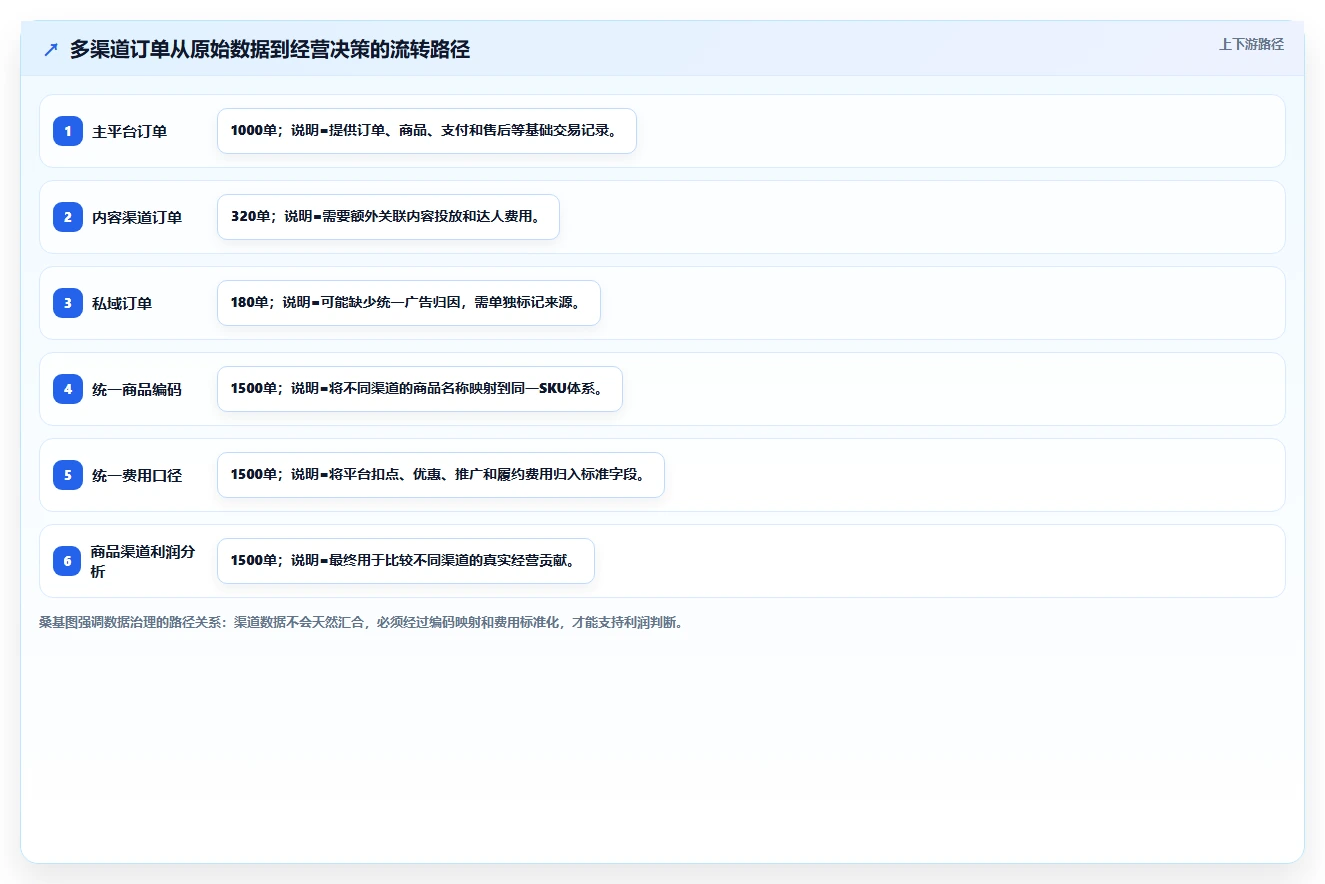Click the arrow icon beside the title
Viewport: 1325px width, 884px height.
[51, 49]
